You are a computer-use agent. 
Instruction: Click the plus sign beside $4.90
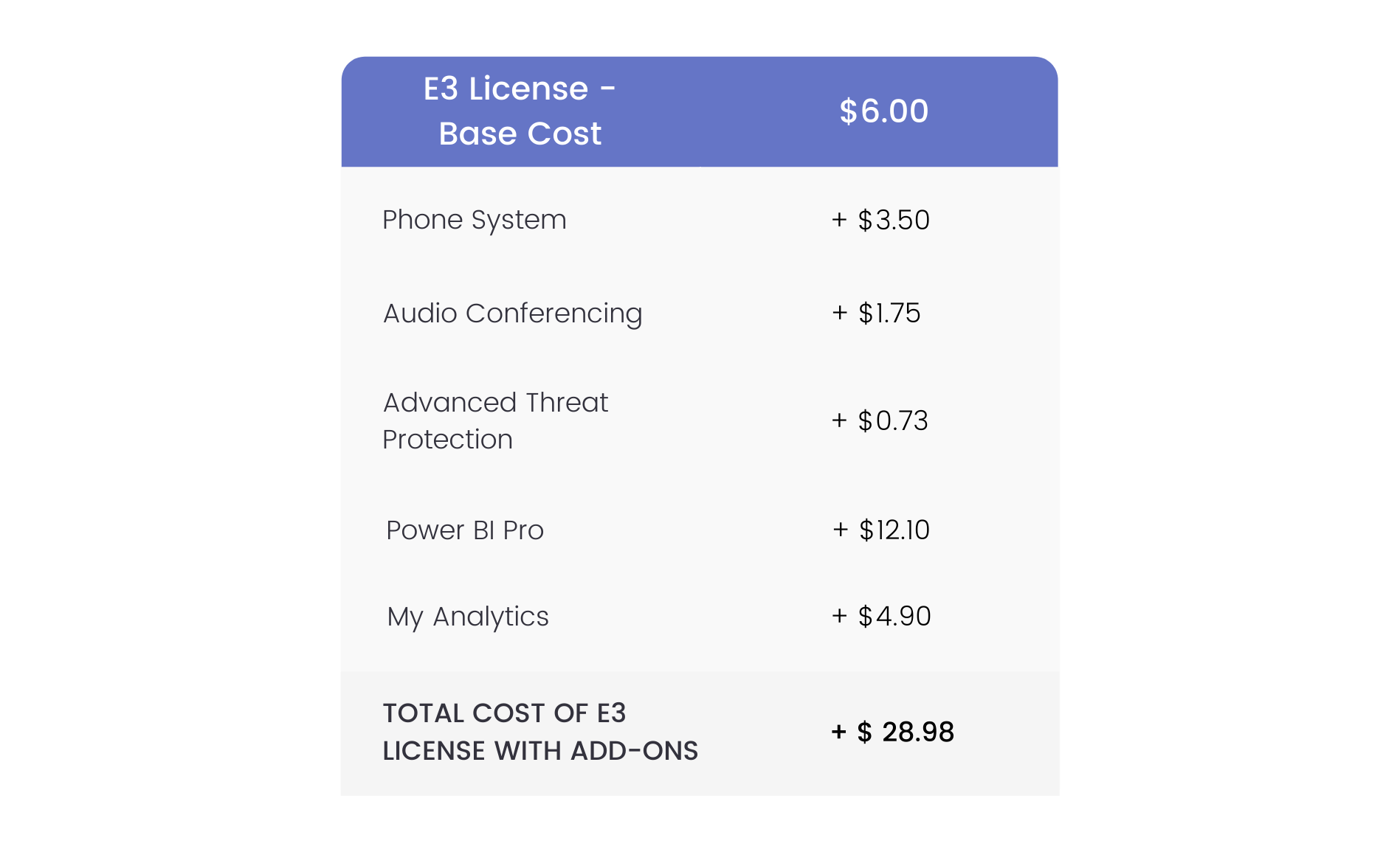coord(839,616)
